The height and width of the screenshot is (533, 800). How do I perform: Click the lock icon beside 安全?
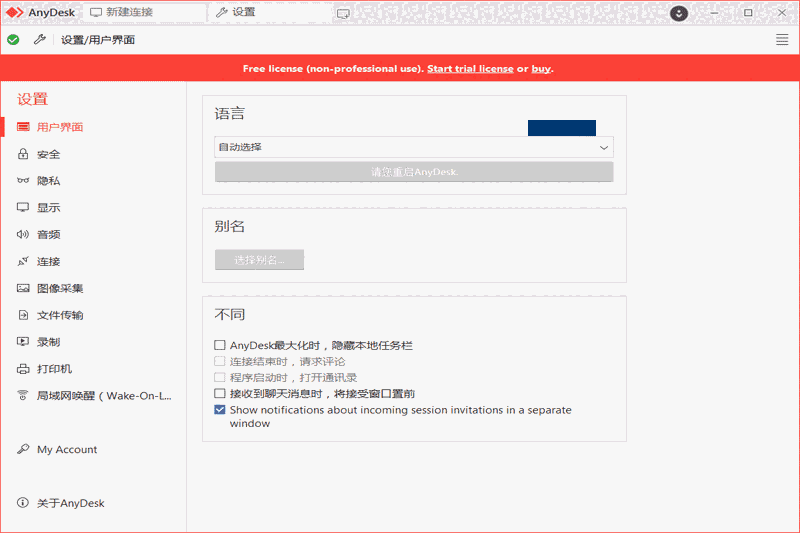pos(23,154)
